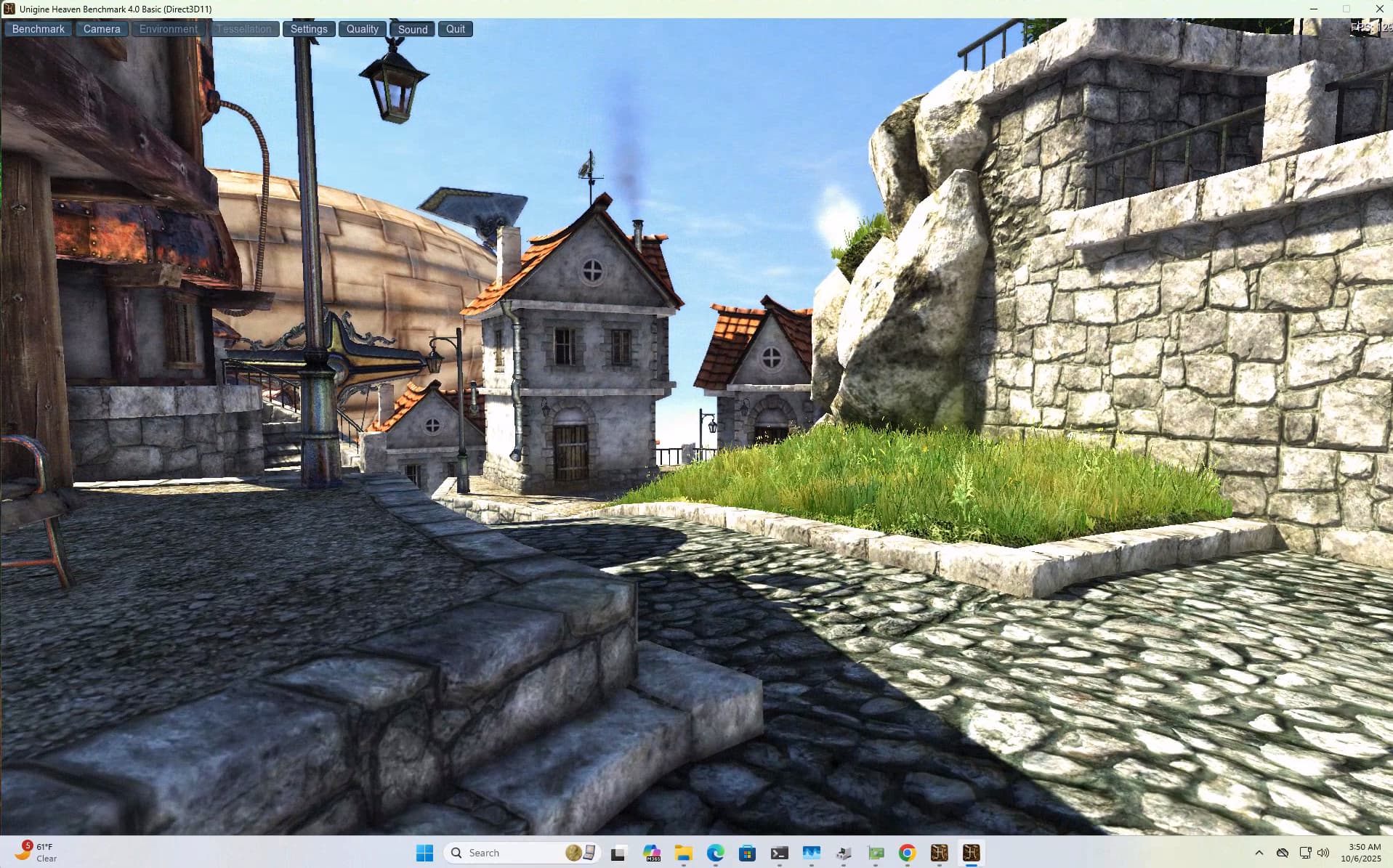Click the Heaven app icon in title bar
1393x868 pixels.
(9, 9)
